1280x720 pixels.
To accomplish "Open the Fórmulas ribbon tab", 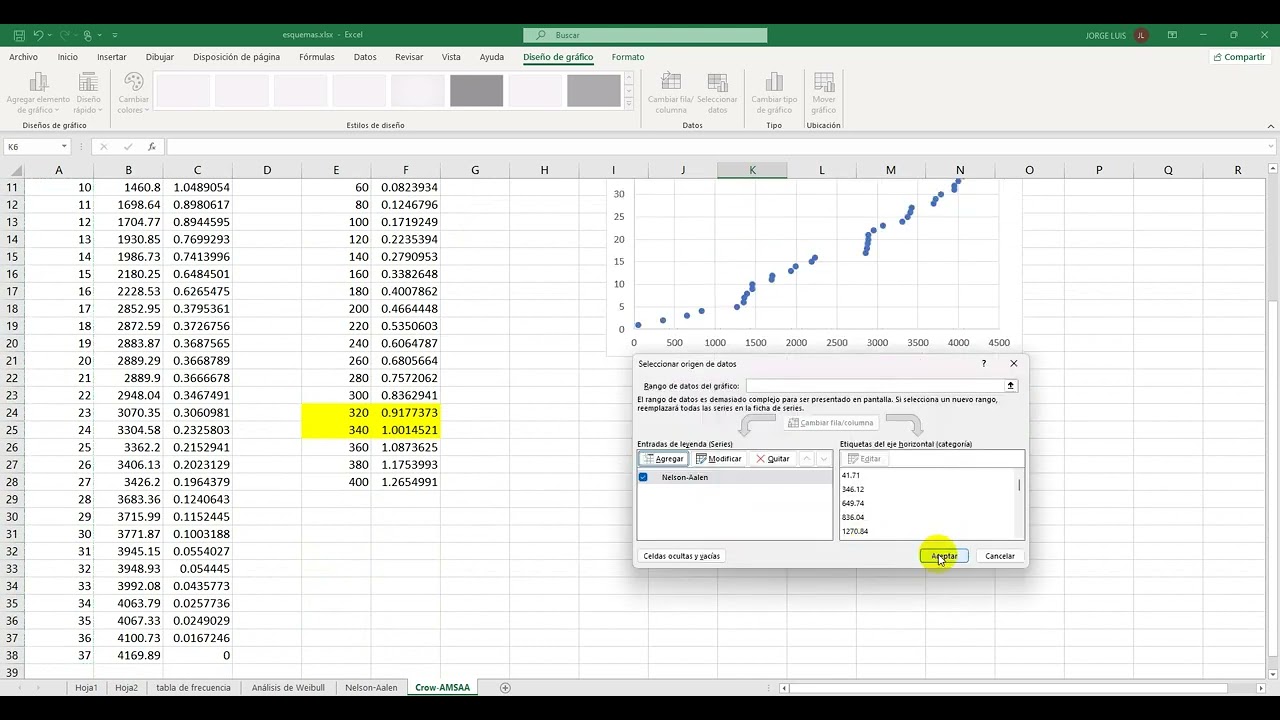I will tap(317, 57).
